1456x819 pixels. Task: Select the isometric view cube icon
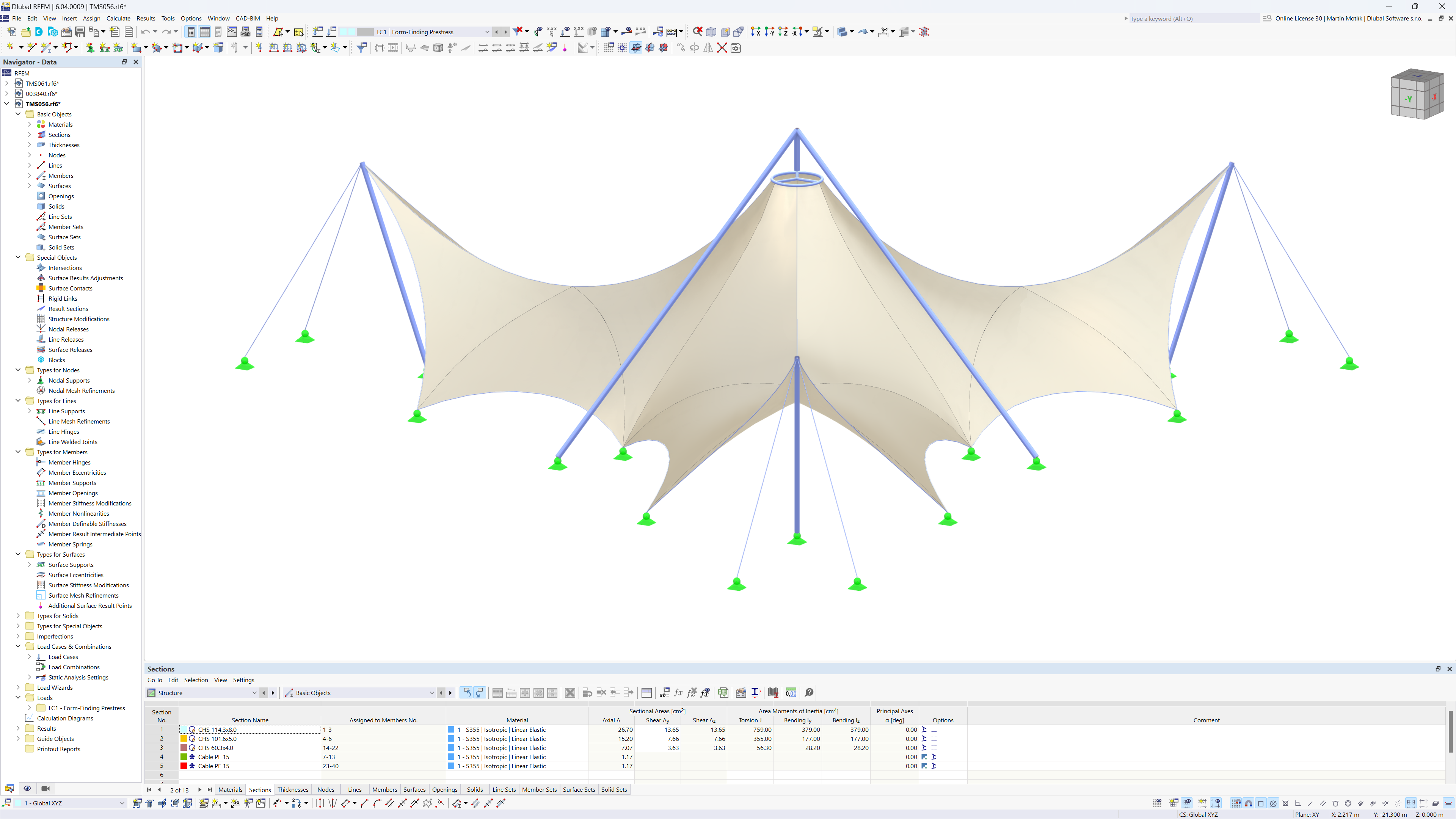[x=1417, y=94]
